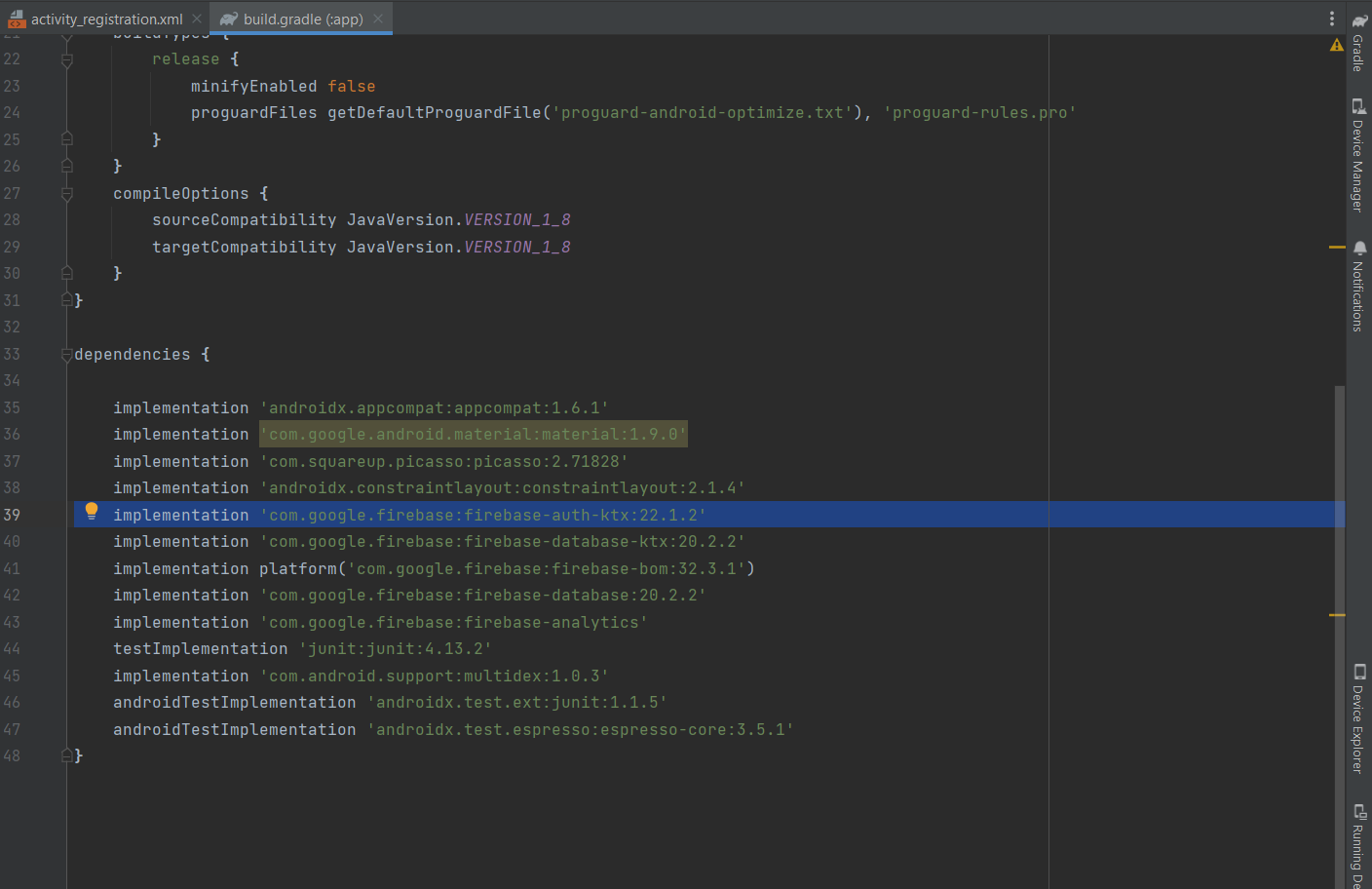Click the multidex:1.0.3 dependency string

435,676
